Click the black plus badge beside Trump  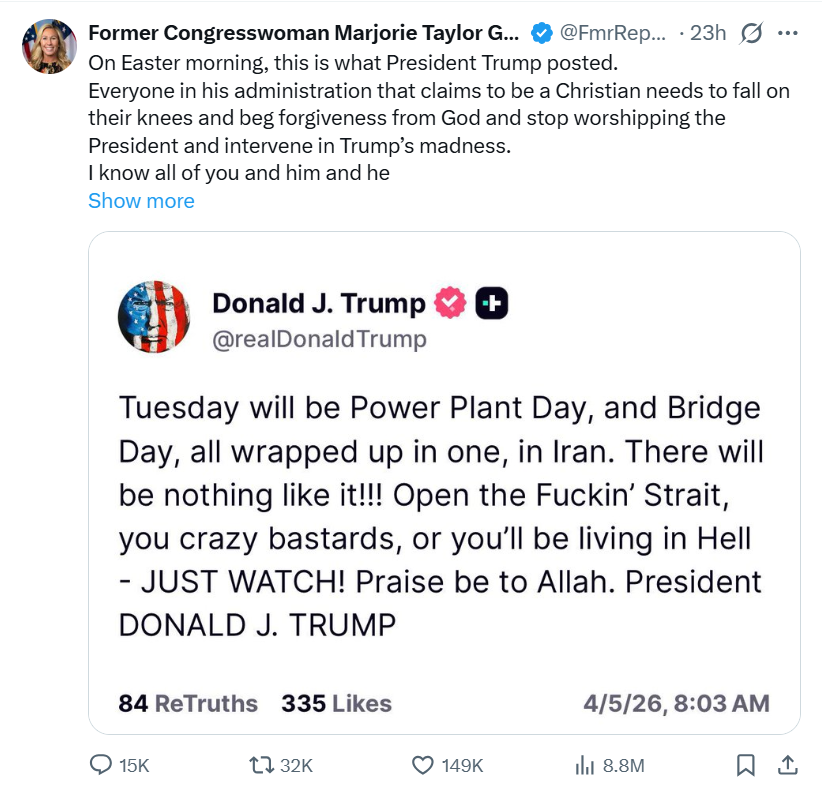tap(492, 303)
